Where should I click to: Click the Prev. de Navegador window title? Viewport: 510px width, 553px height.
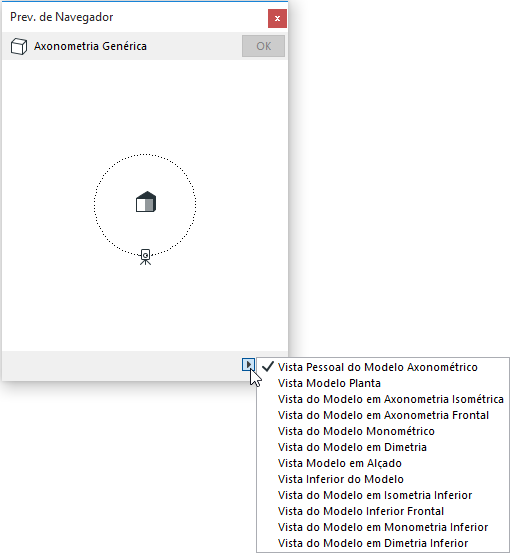point(62,17)
